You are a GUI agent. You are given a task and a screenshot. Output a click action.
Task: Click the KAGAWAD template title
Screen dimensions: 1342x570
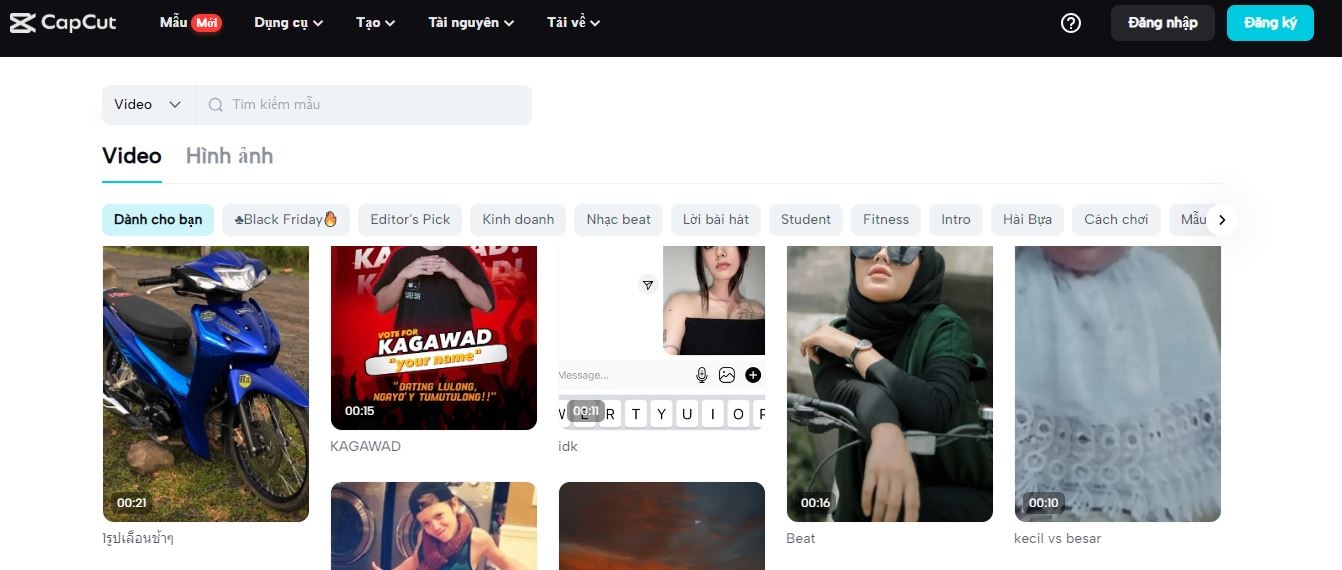click(365, 446)
